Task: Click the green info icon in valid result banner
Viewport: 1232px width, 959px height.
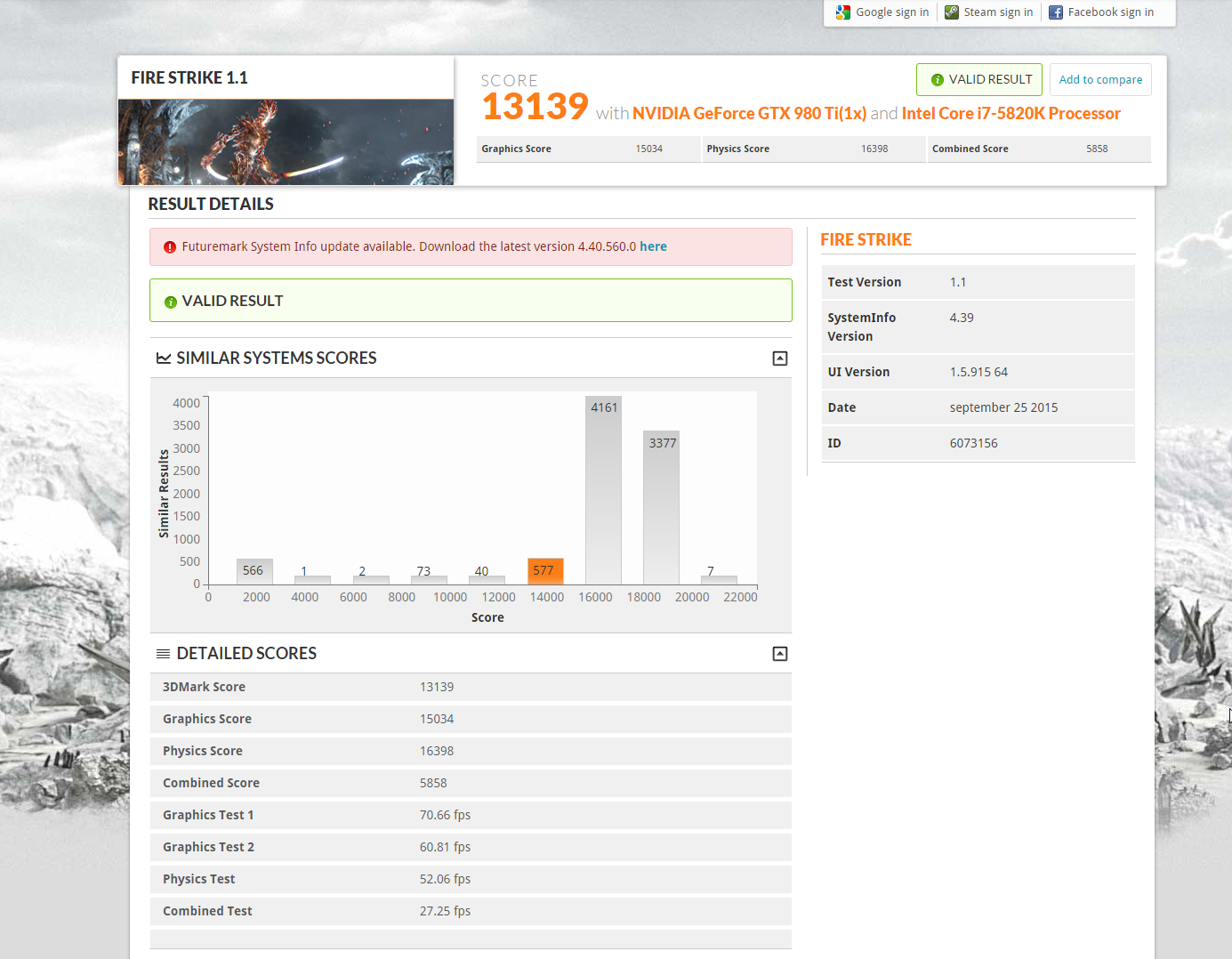Action: pos(171,302)
